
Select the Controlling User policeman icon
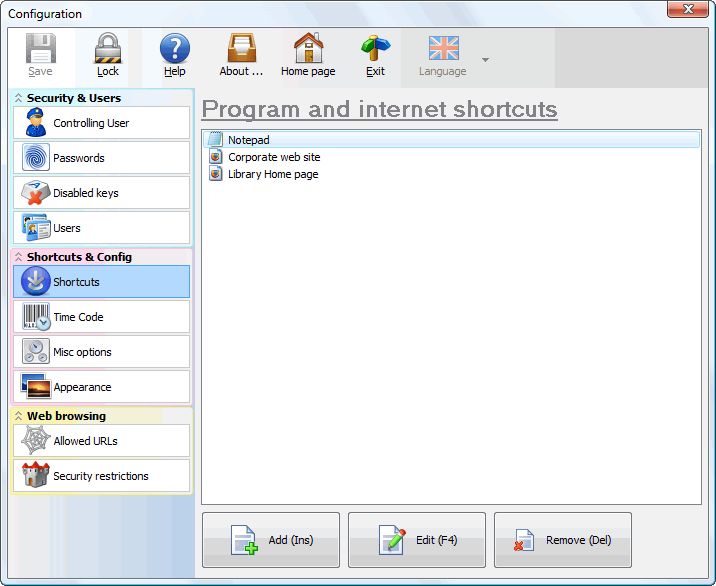(36, 122)
